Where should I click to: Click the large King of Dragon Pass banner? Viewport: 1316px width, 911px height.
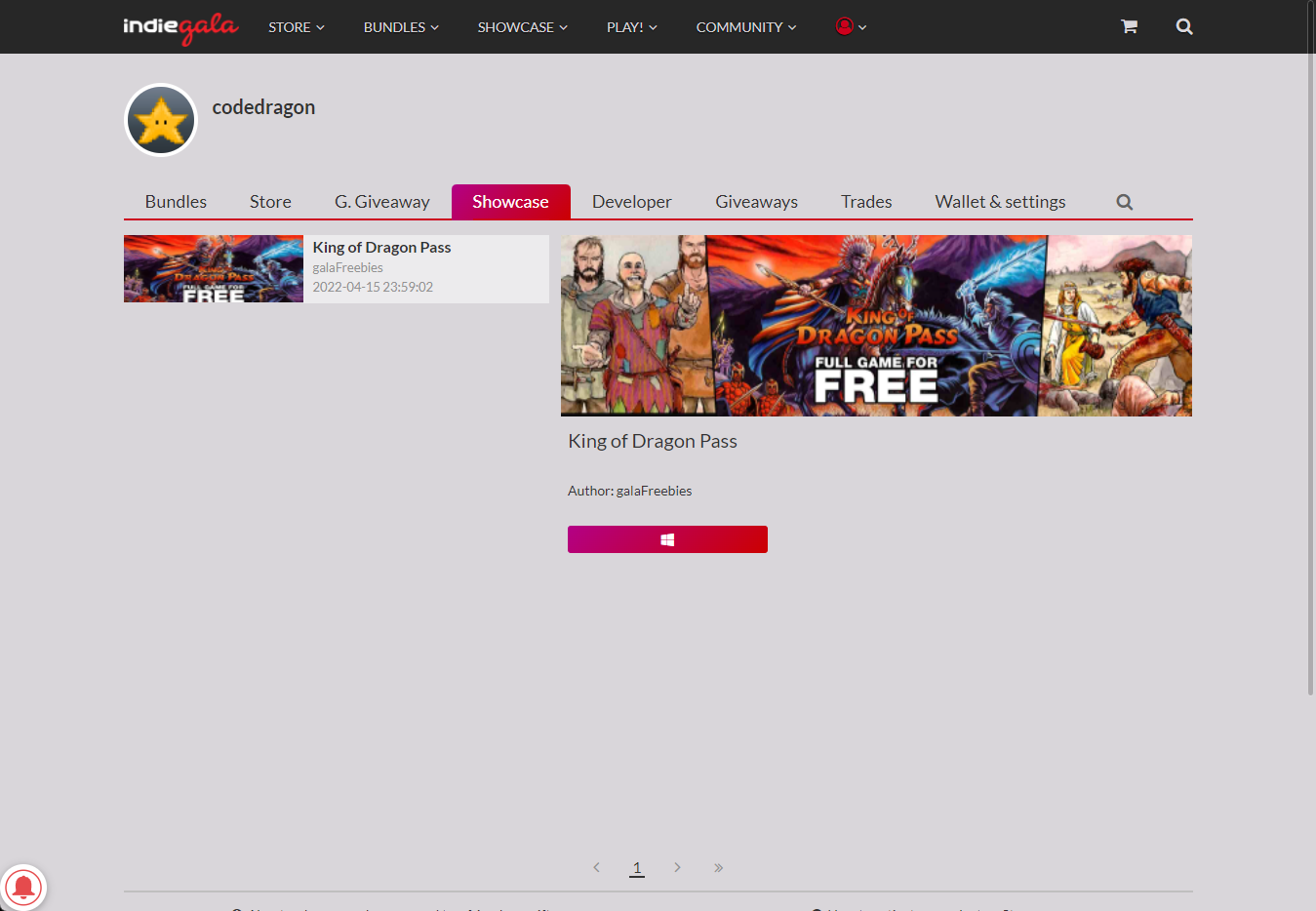coord(876,326)
